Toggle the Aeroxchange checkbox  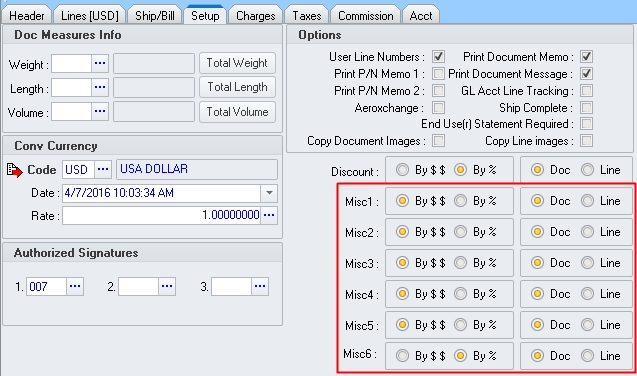[438, 108]
